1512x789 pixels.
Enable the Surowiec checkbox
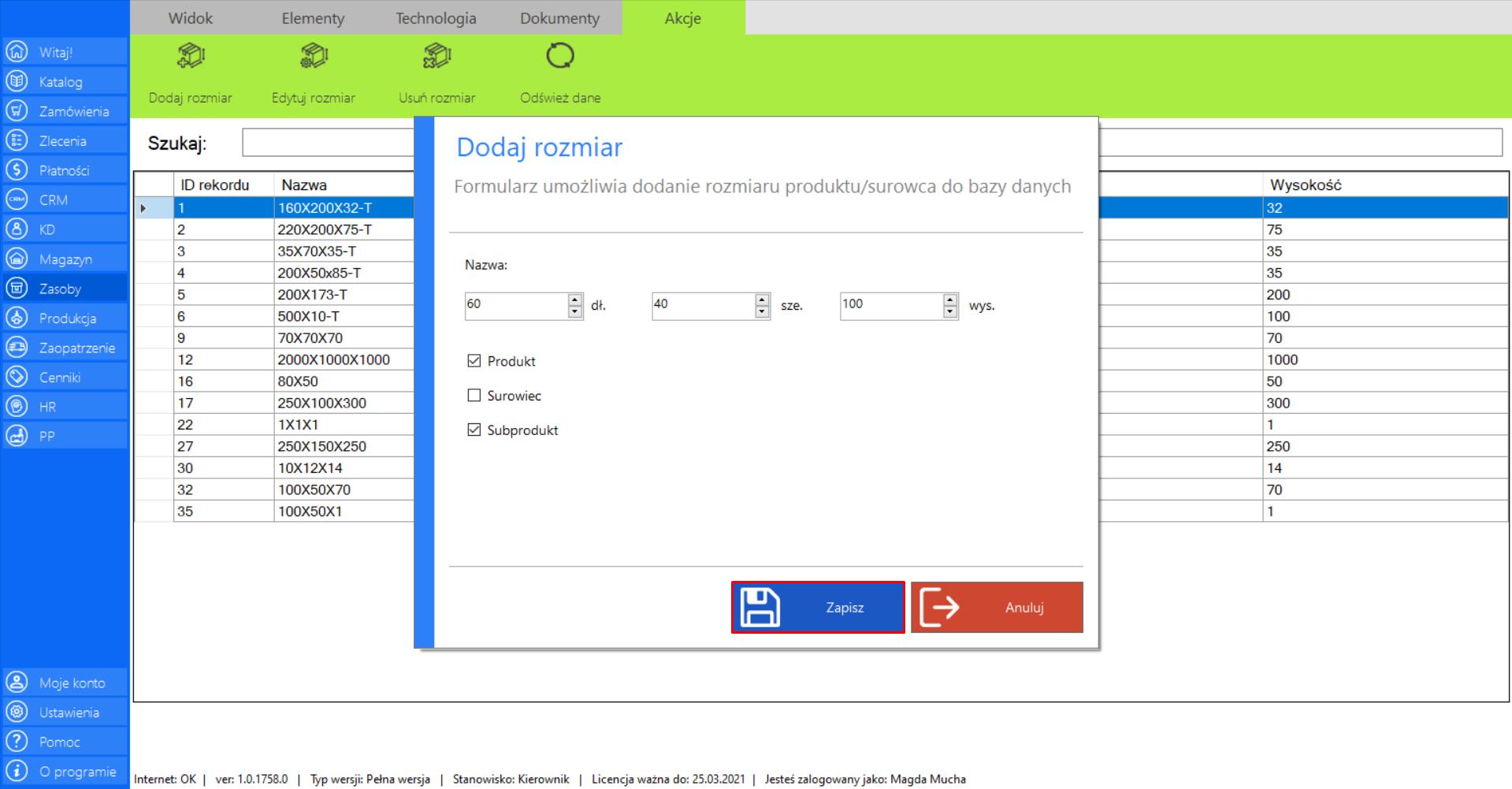474,396
